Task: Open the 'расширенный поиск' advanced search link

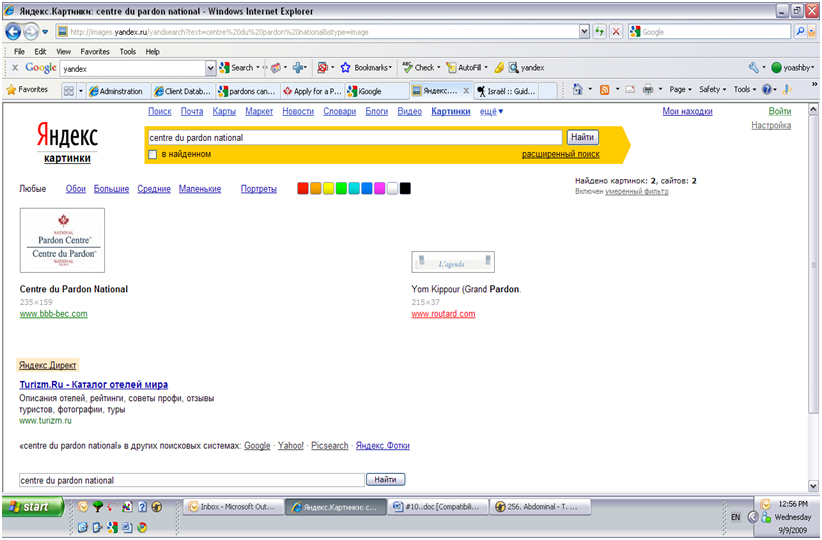Action: point(560,154)
